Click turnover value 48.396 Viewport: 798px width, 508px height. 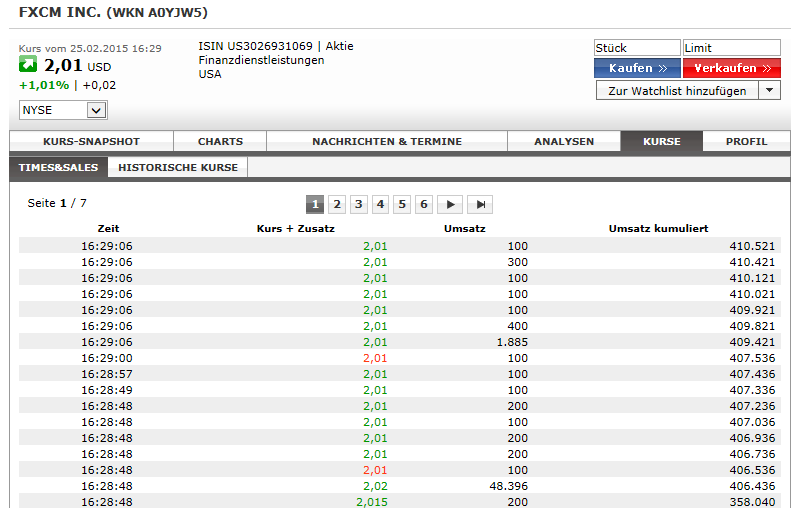509,486
